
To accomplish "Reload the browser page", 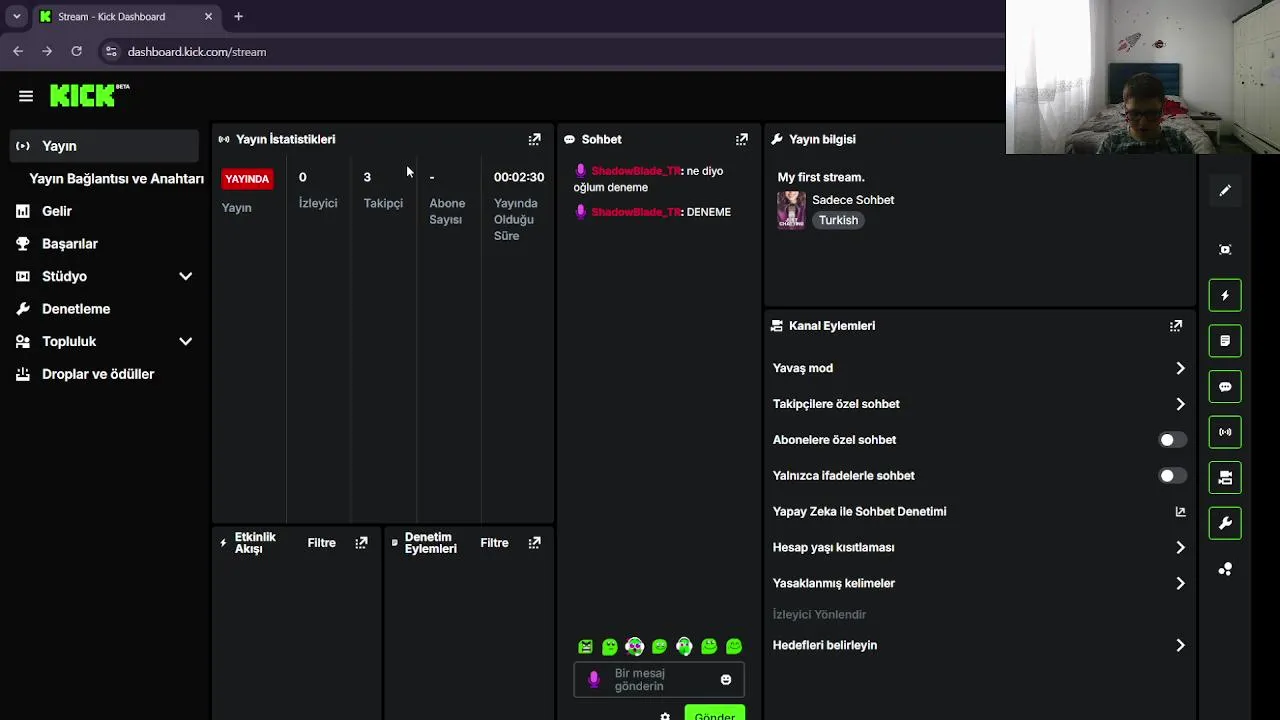I will coord(76,51).
